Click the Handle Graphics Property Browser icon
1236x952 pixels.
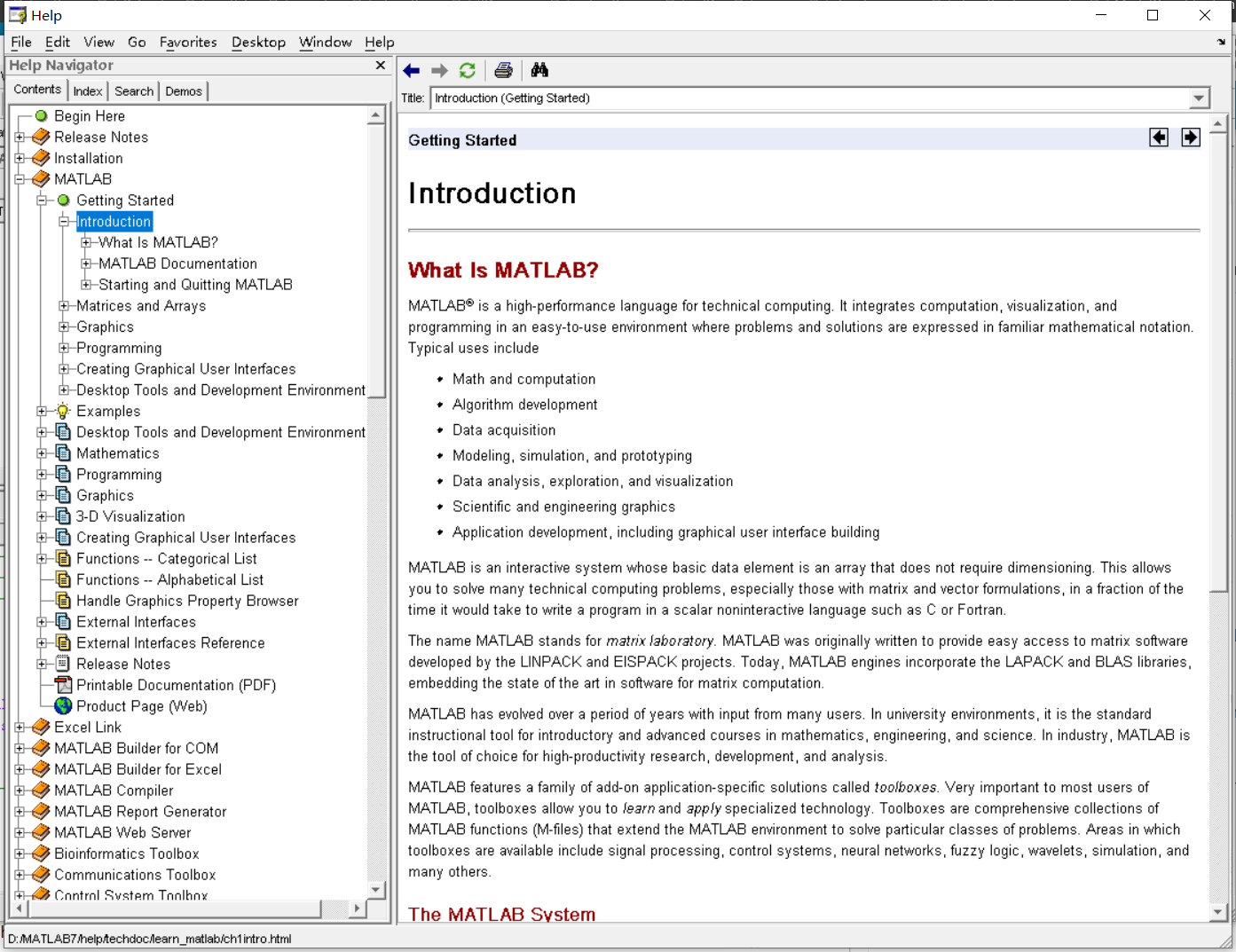[63, 601]
